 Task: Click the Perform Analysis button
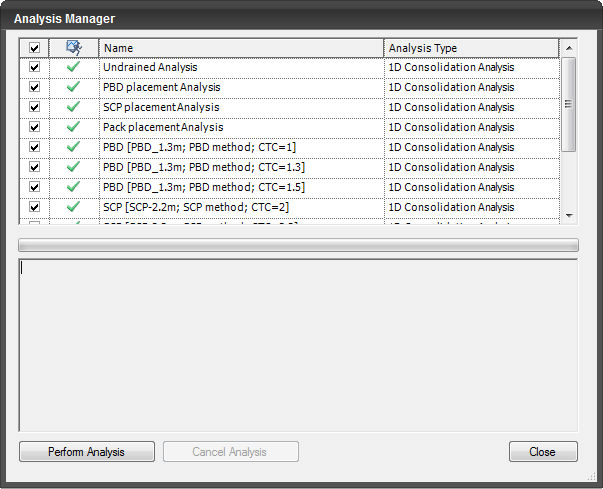(x=87, y=452)
